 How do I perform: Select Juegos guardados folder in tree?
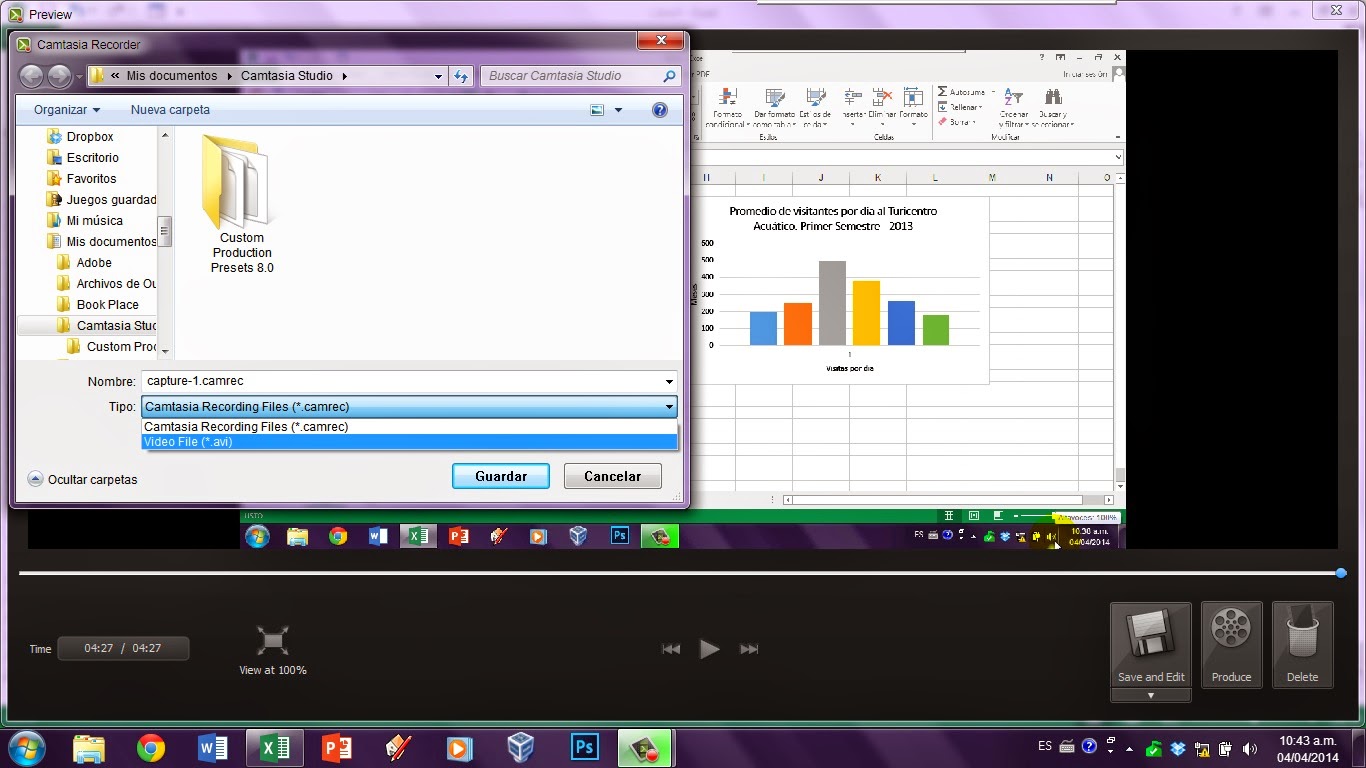pyautogui.click(x=102, y=200)
